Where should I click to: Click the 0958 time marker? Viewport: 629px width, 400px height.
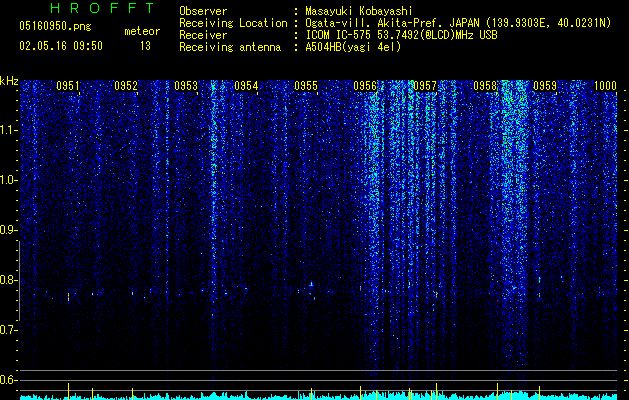point(485,86)
